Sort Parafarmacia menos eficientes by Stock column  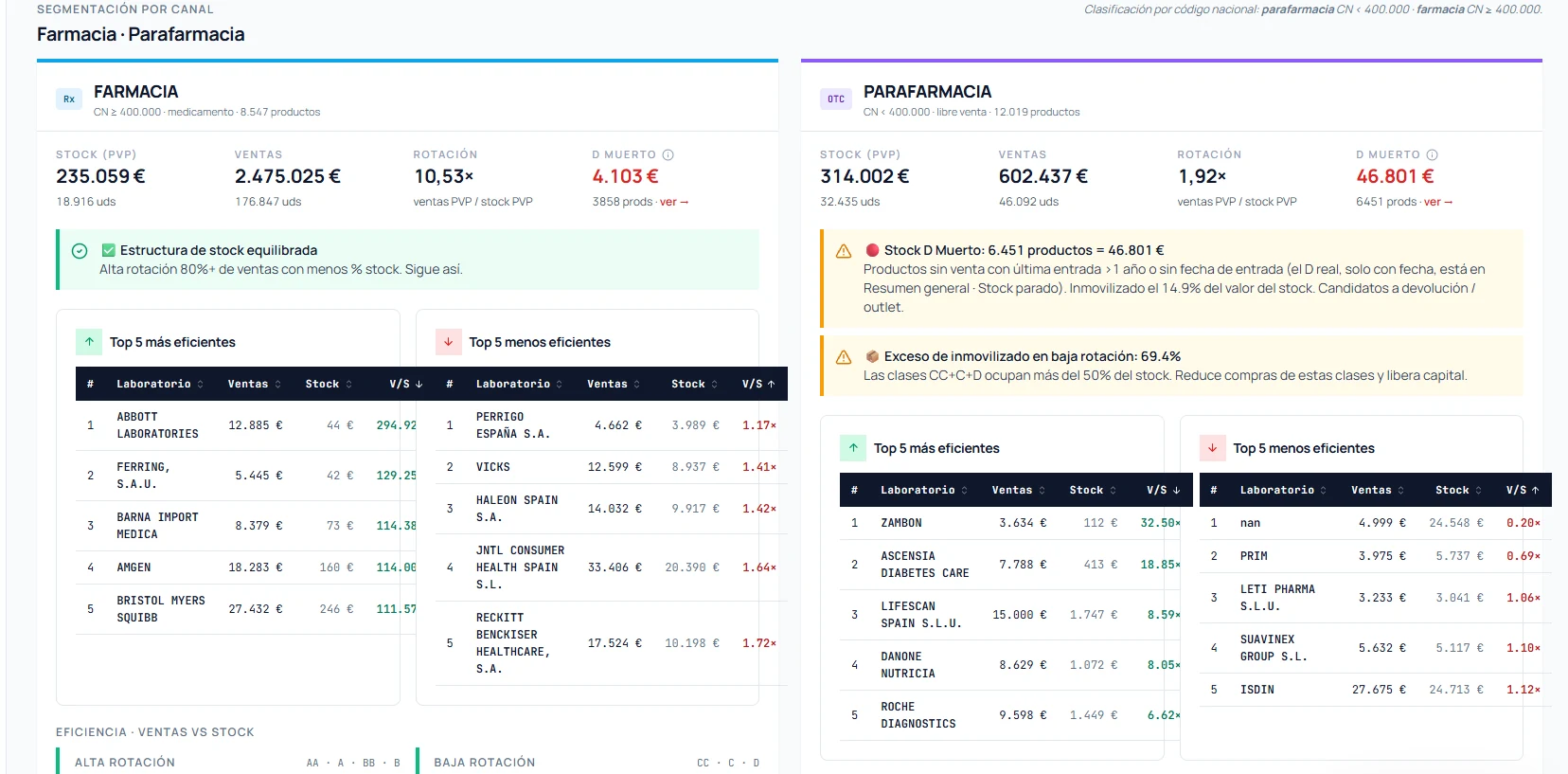click(x=1459, y=490)
